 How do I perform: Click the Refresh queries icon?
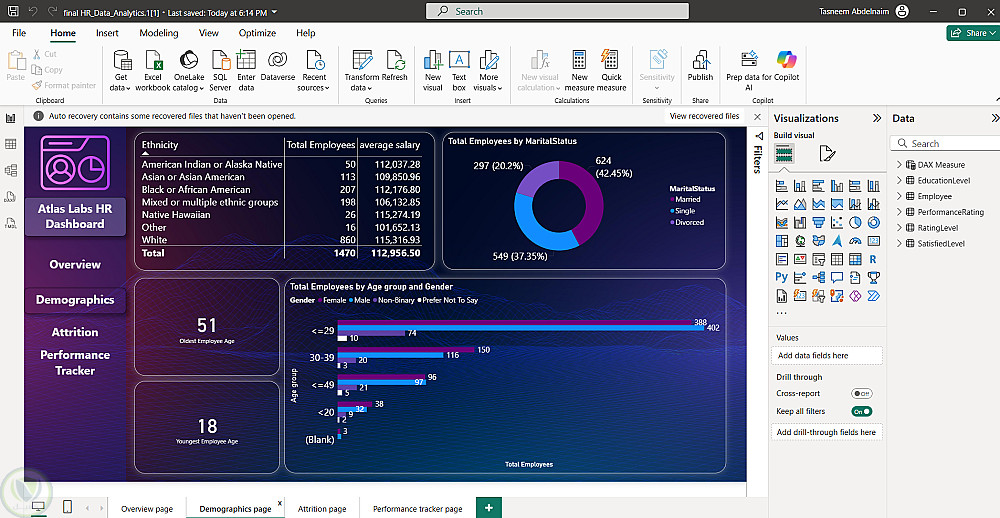[394, 60]
